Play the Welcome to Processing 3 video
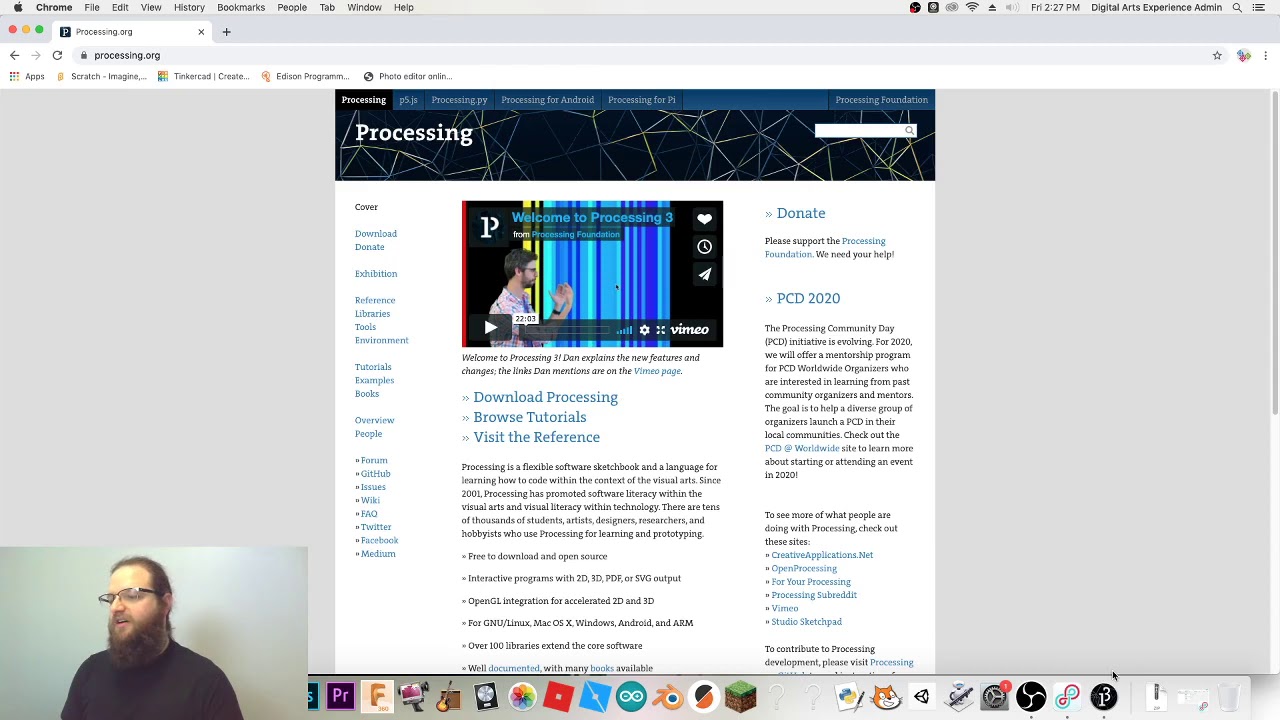Viewport: 1280px width, 720px height. (x=490, y=328)
